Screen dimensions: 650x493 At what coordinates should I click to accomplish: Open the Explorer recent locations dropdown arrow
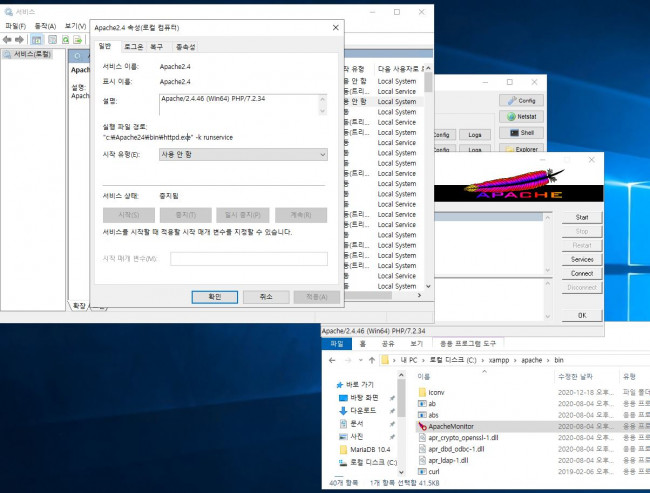pos(360,360)
